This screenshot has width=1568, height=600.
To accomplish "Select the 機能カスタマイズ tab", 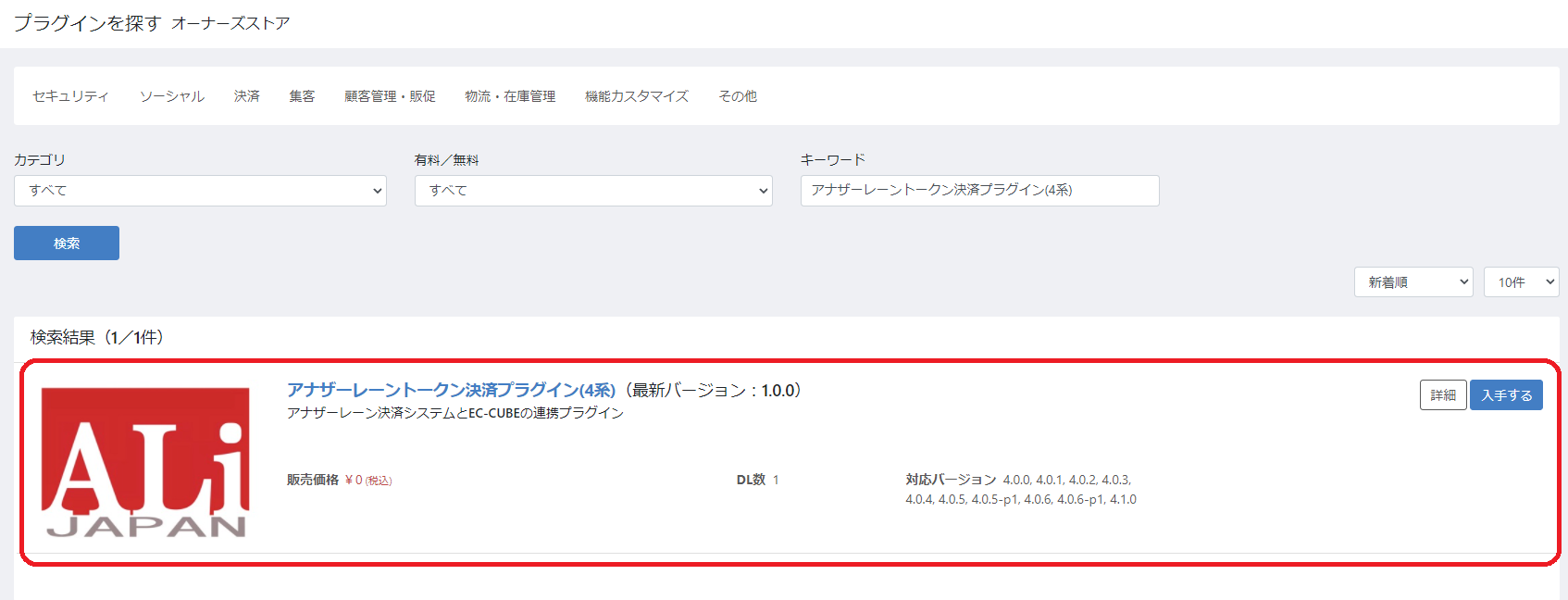I will (637, 96).
